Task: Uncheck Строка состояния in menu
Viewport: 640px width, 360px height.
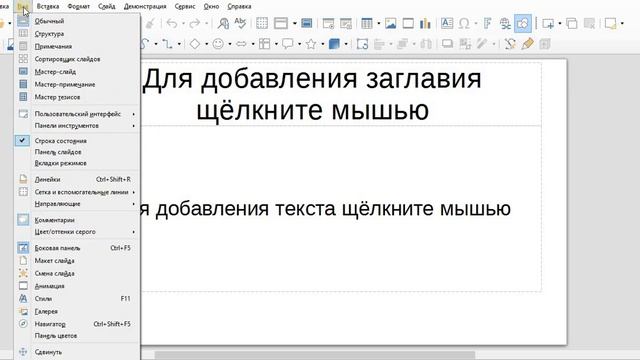Action: [77, 141]
